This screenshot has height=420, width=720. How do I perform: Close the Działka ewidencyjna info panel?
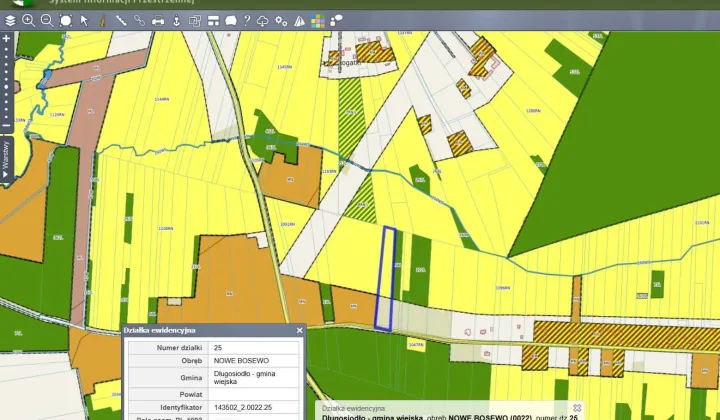[x=299, y=330]
